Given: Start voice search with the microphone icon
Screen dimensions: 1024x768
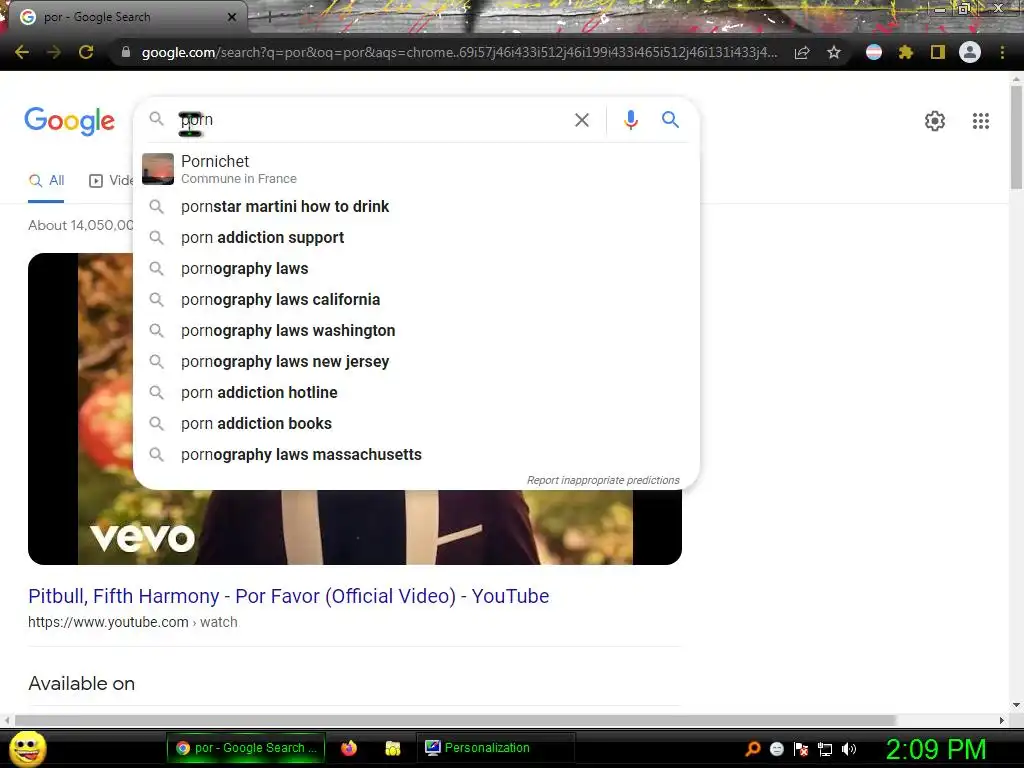Looking at the screenshot, I should click(631, 120).
